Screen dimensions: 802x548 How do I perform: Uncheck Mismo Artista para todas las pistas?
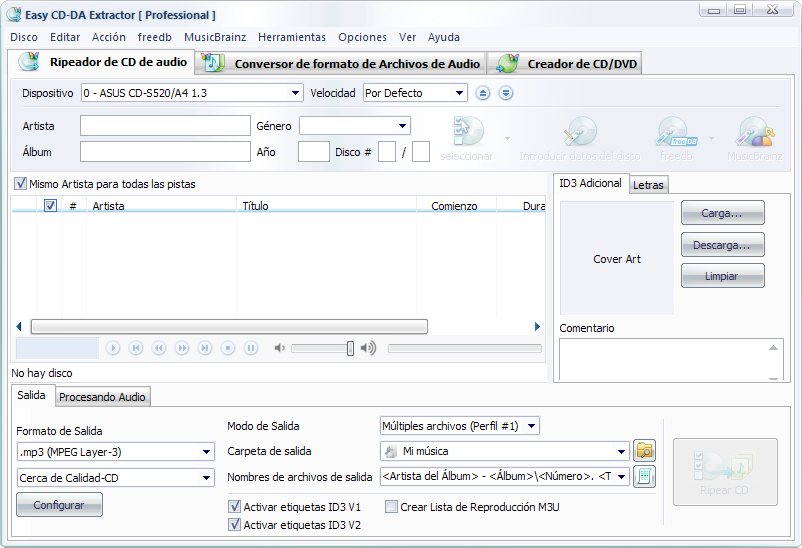click(20, 184)
